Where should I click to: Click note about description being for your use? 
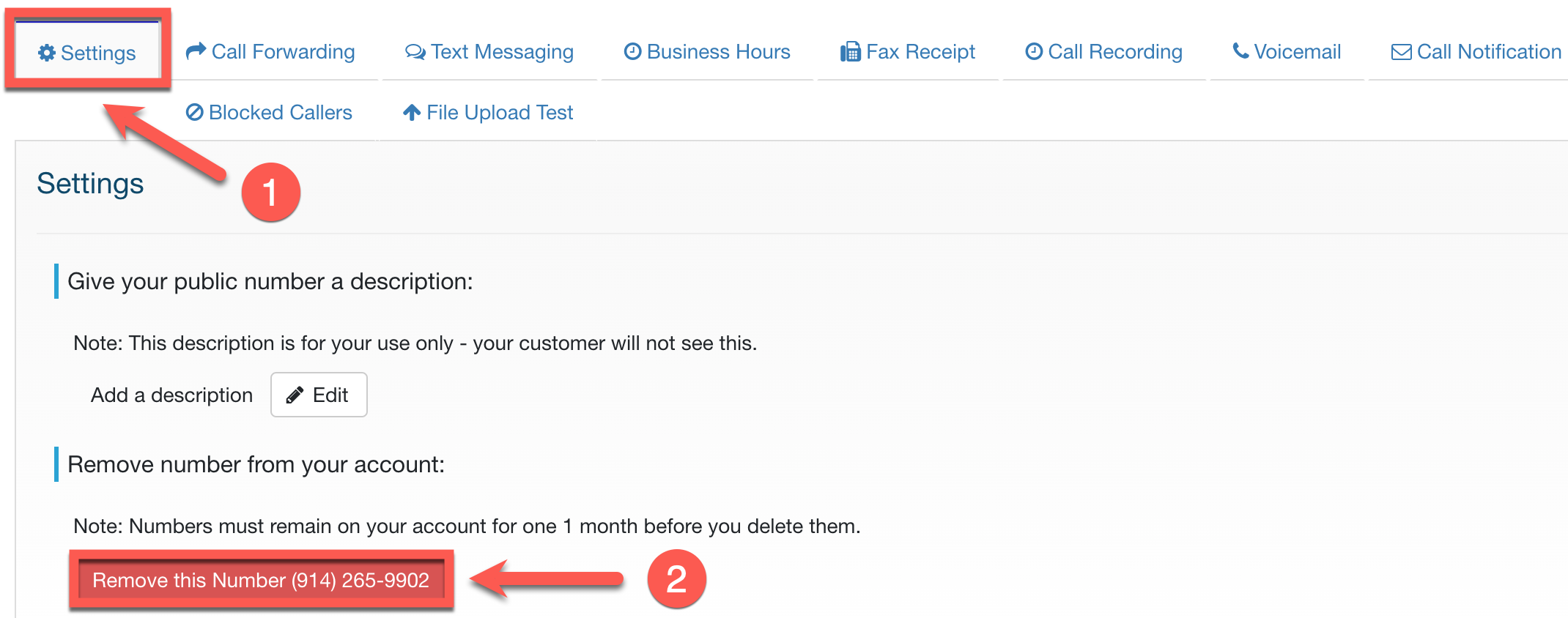[x=415, y=343]
